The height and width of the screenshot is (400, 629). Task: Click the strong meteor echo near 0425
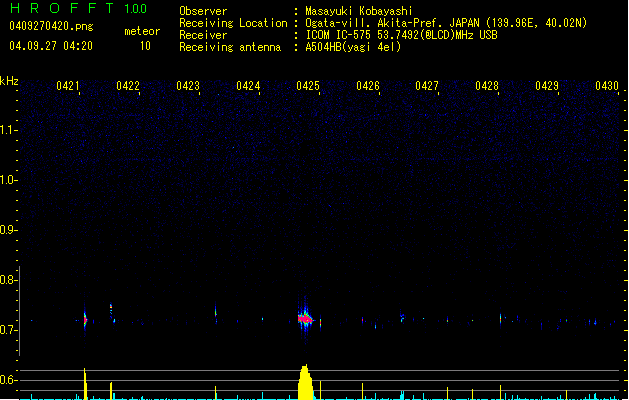pyautogui.click(x=306, y=318)
